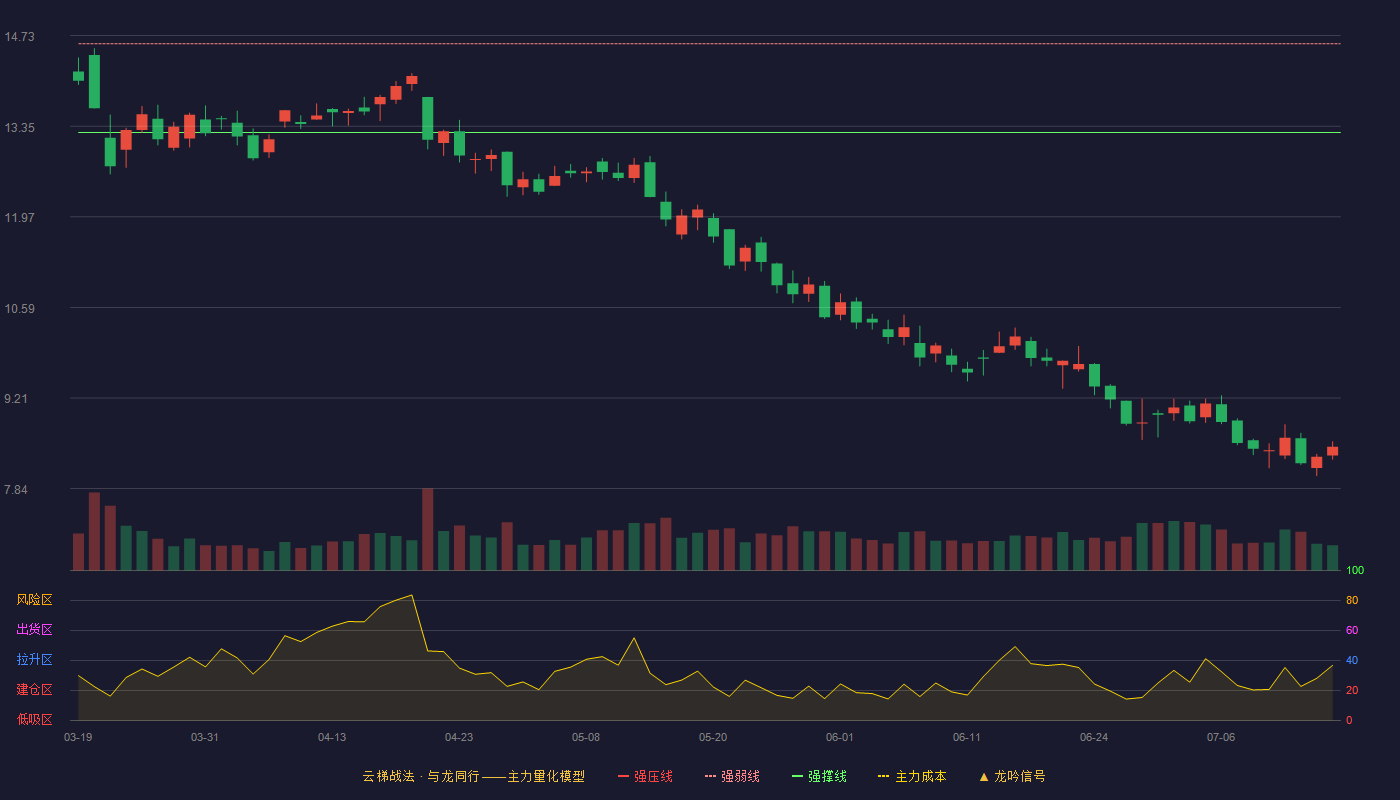Click the tallest red volume bar

point(427,529)
